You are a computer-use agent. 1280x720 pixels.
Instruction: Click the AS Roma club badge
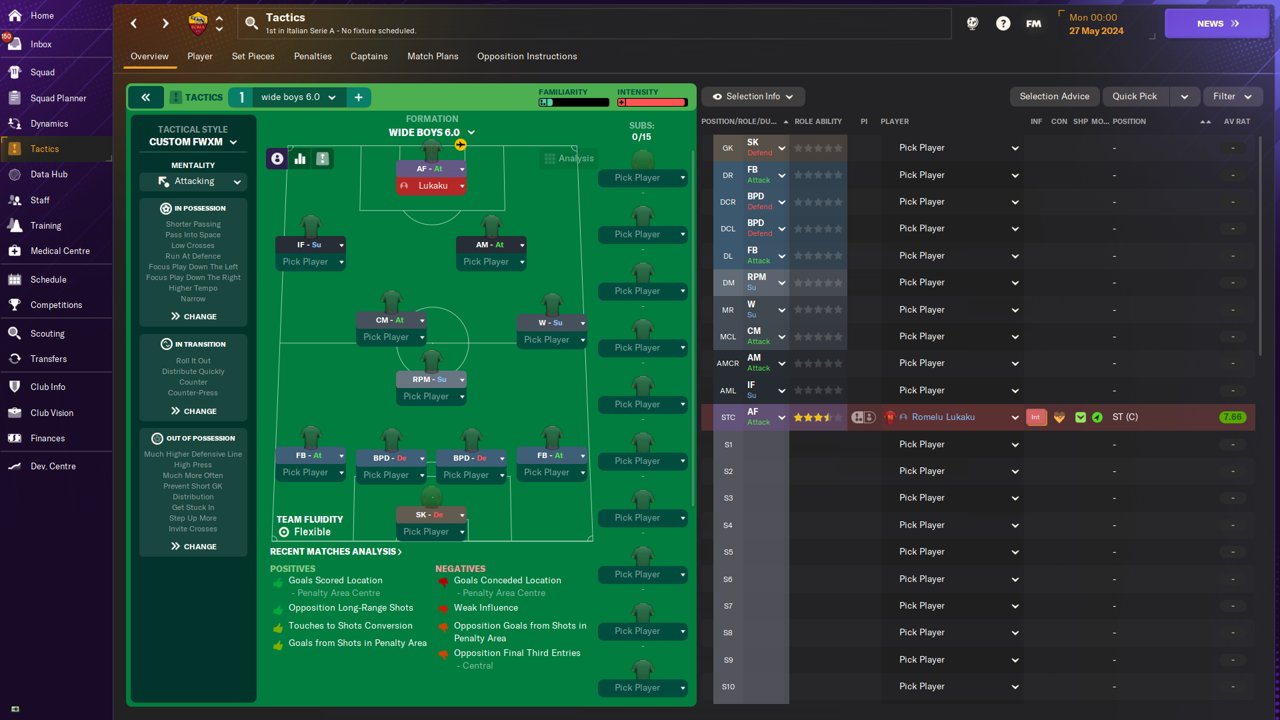197,23
